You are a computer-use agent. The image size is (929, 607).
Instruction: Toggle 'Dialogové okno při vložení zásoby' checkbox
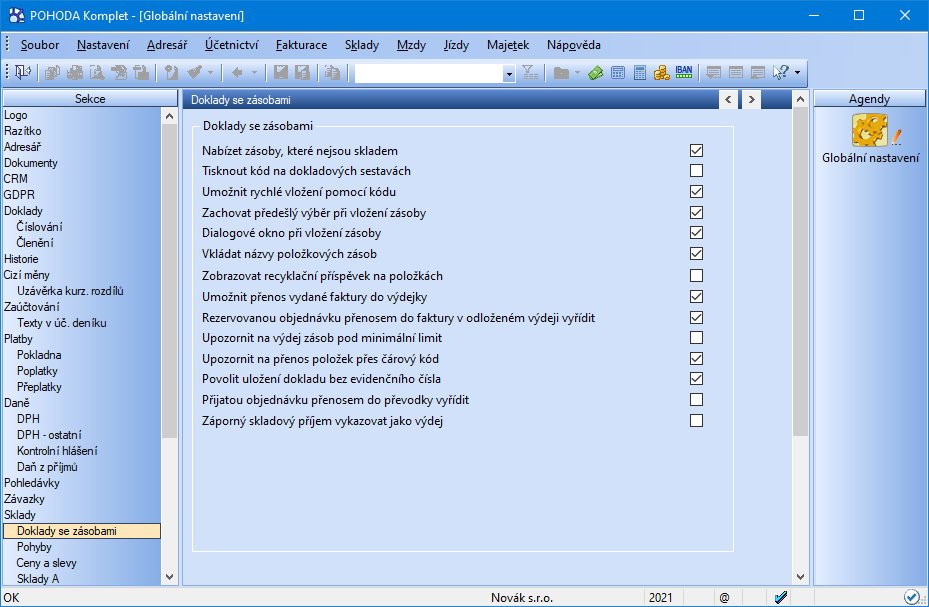(697, 233)
